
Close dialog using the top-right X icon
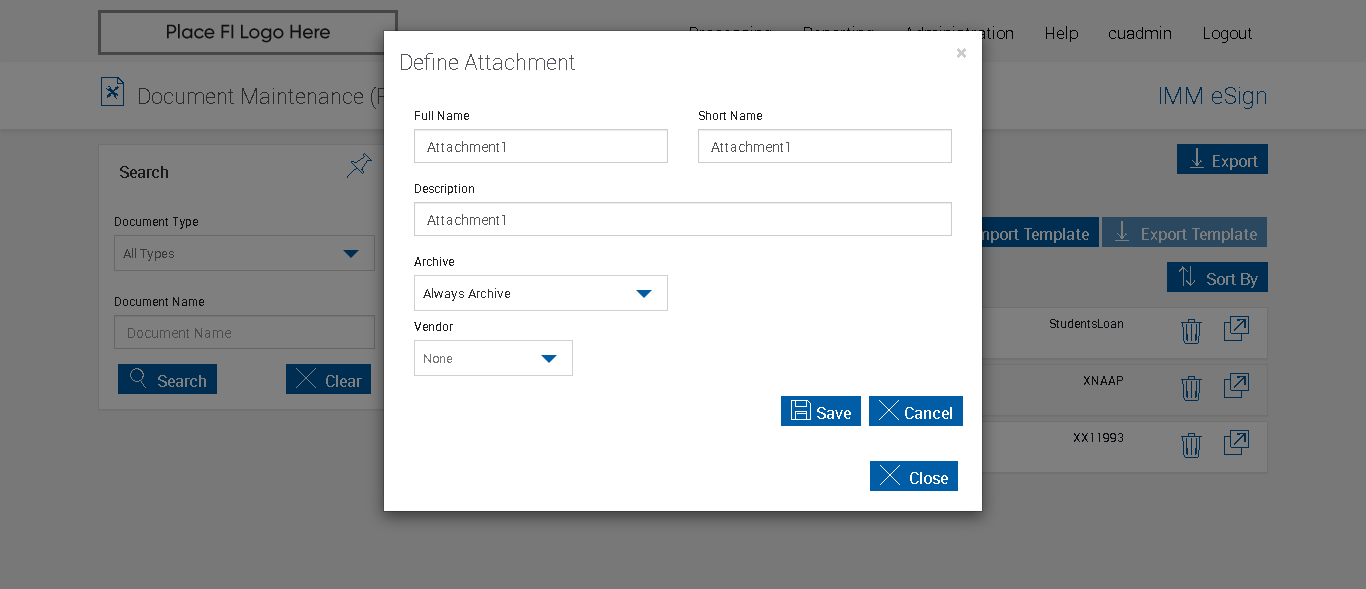tap(961, 53)
